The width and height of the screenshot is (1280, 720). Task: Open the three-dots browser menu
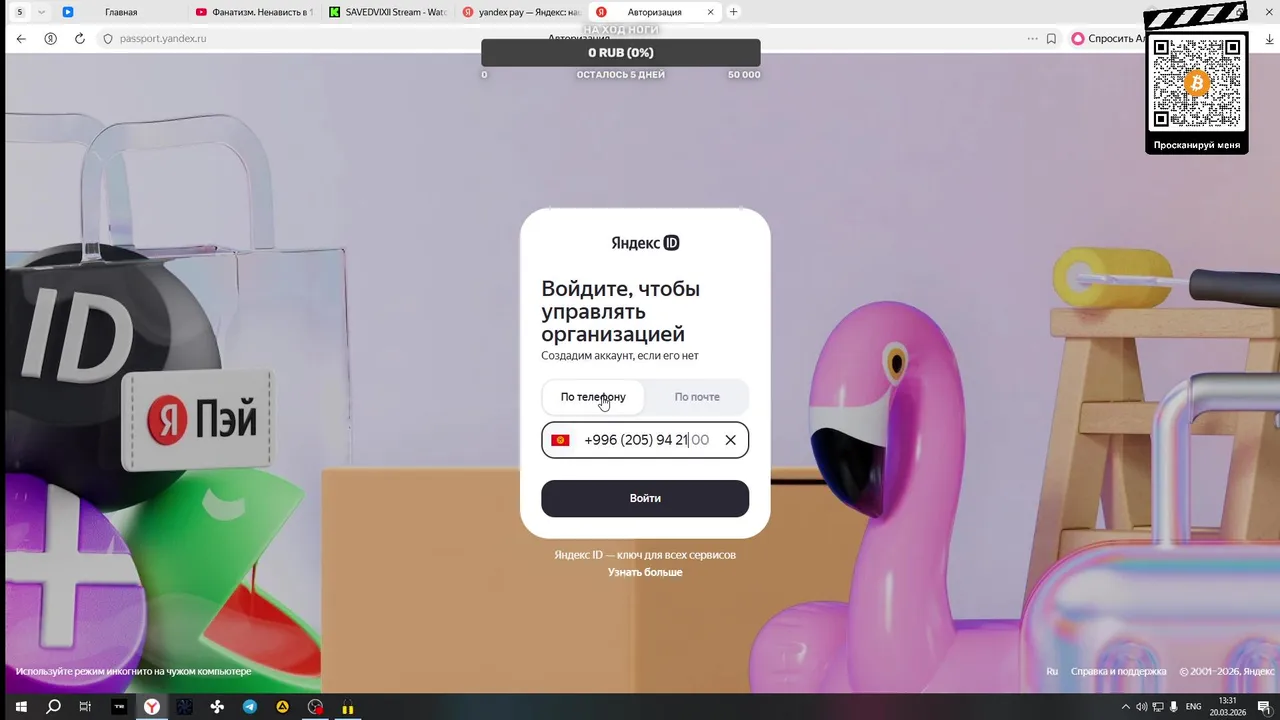click(x=1032, y=38)
